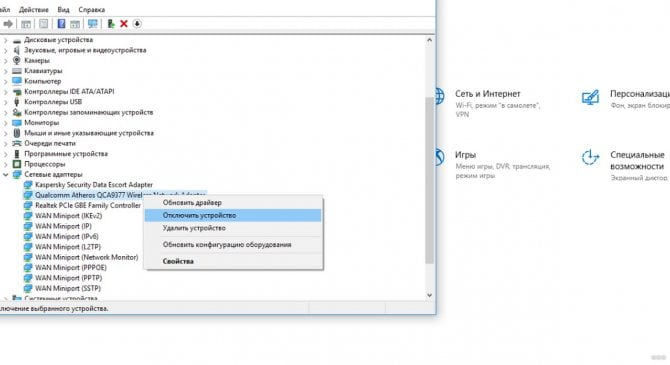Screen dimensions: 670x365
Task: Select WAN Miniport (IP) adapter
Action: coord(63,226)
